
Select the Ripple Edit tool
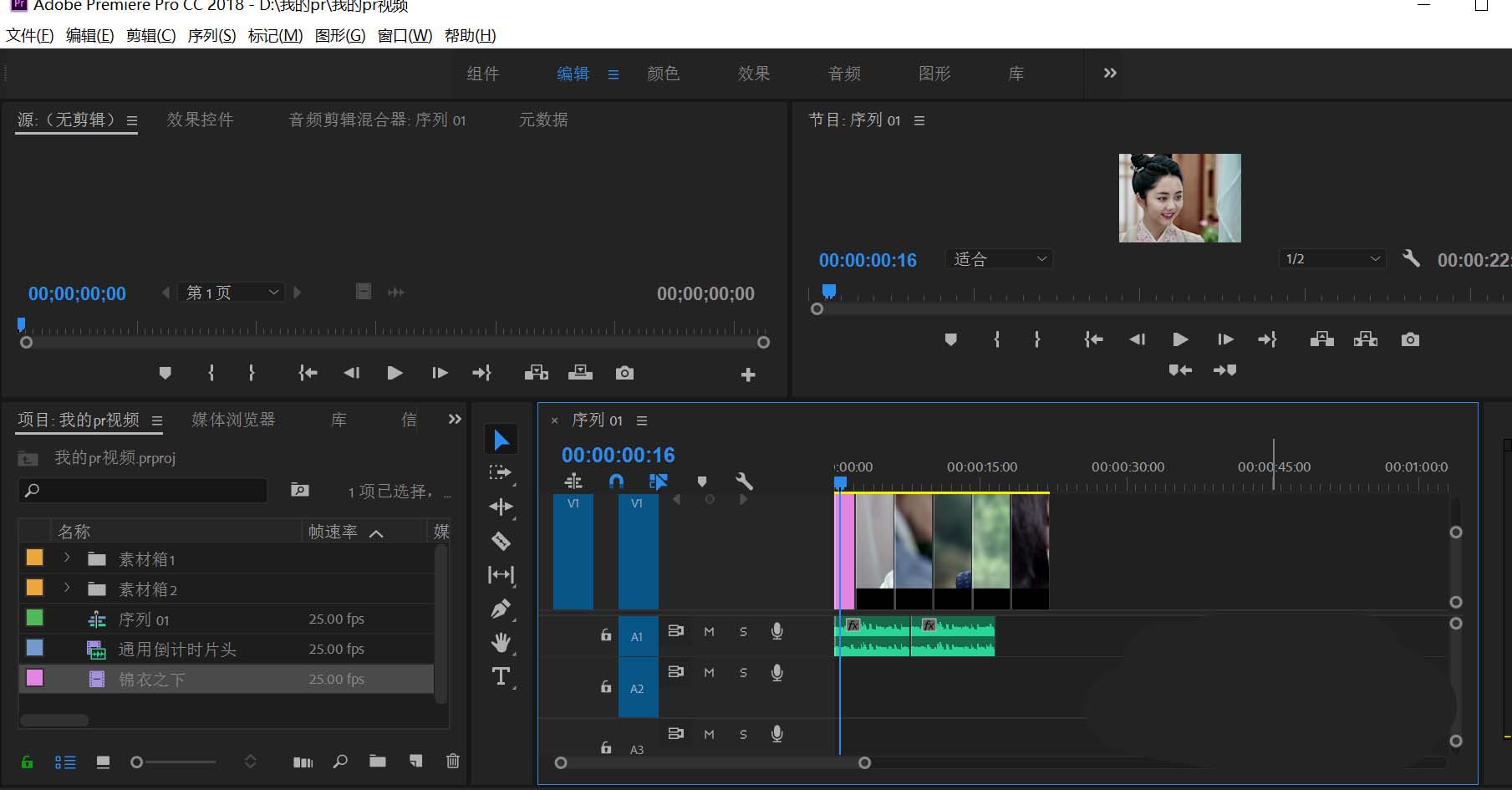coord(501,507)
